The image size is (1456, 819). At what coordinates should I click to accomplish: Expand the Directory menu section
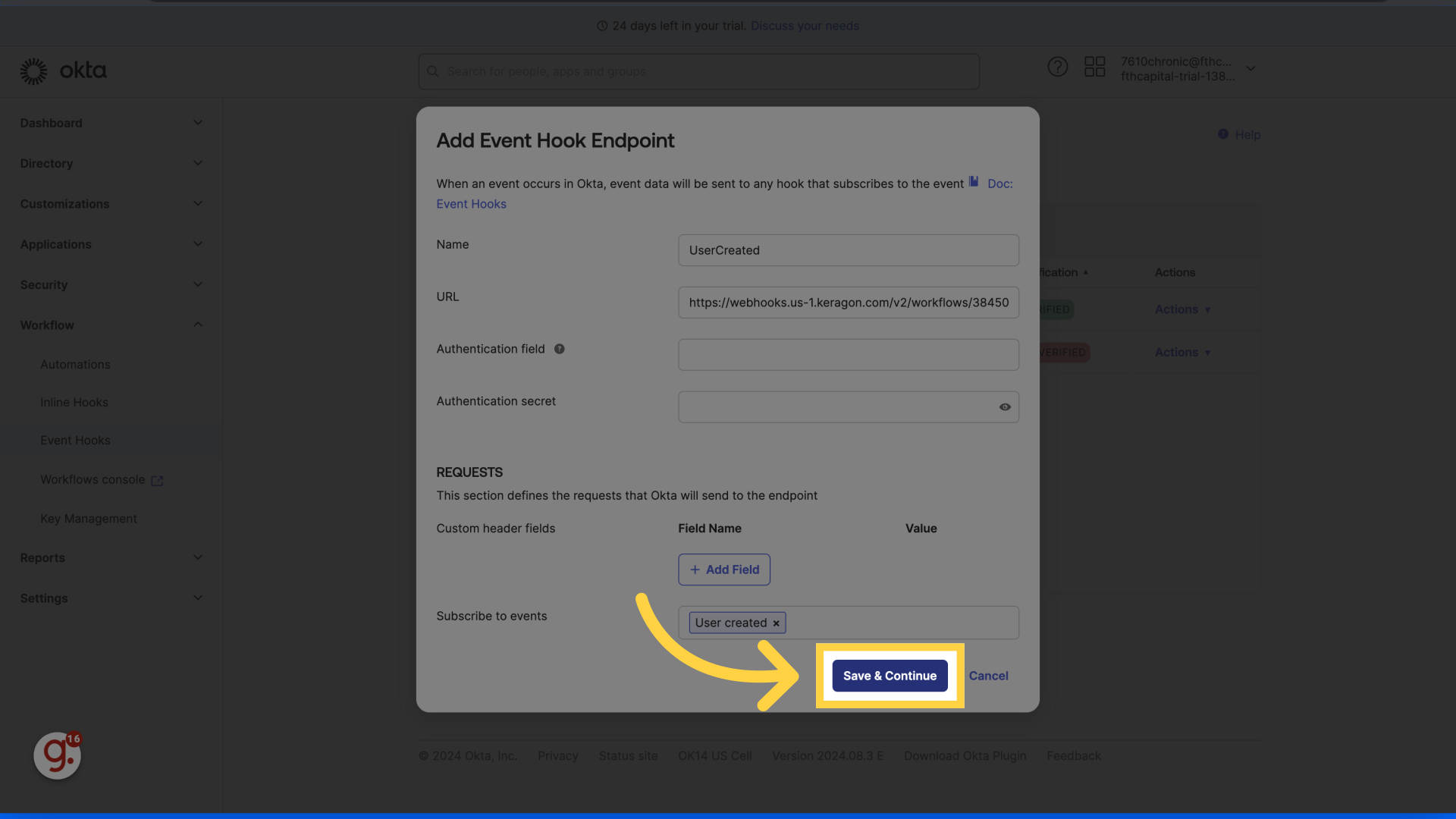(x=111, y=163)
